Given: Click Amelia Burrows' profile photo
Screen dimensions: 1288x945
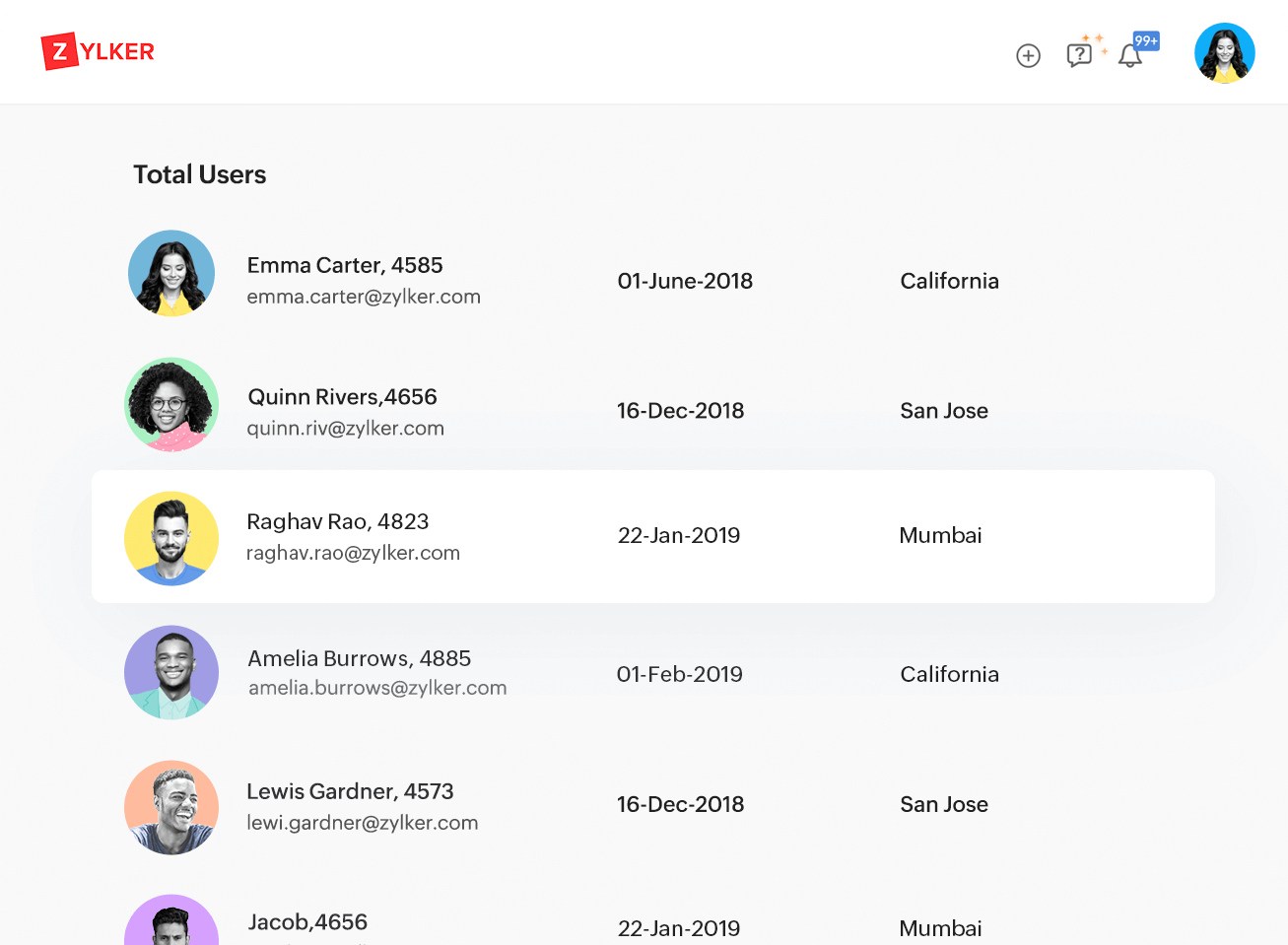Looking at the screenshot, I should point(171,672).
